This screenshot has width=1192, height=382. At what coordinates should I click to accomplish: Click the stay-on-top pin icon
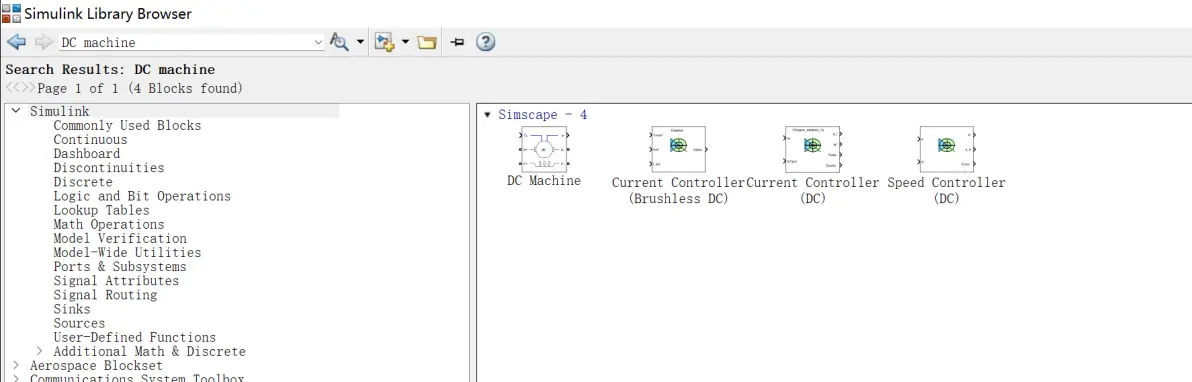457,43
